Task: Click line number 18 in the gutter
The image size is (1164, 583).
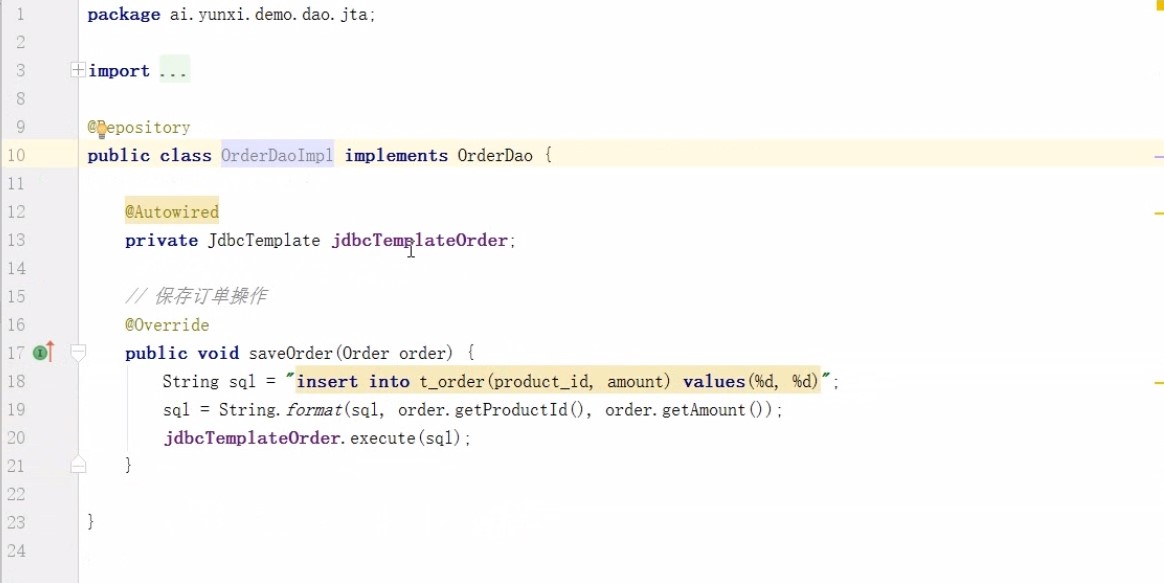Action: [16, 381]
